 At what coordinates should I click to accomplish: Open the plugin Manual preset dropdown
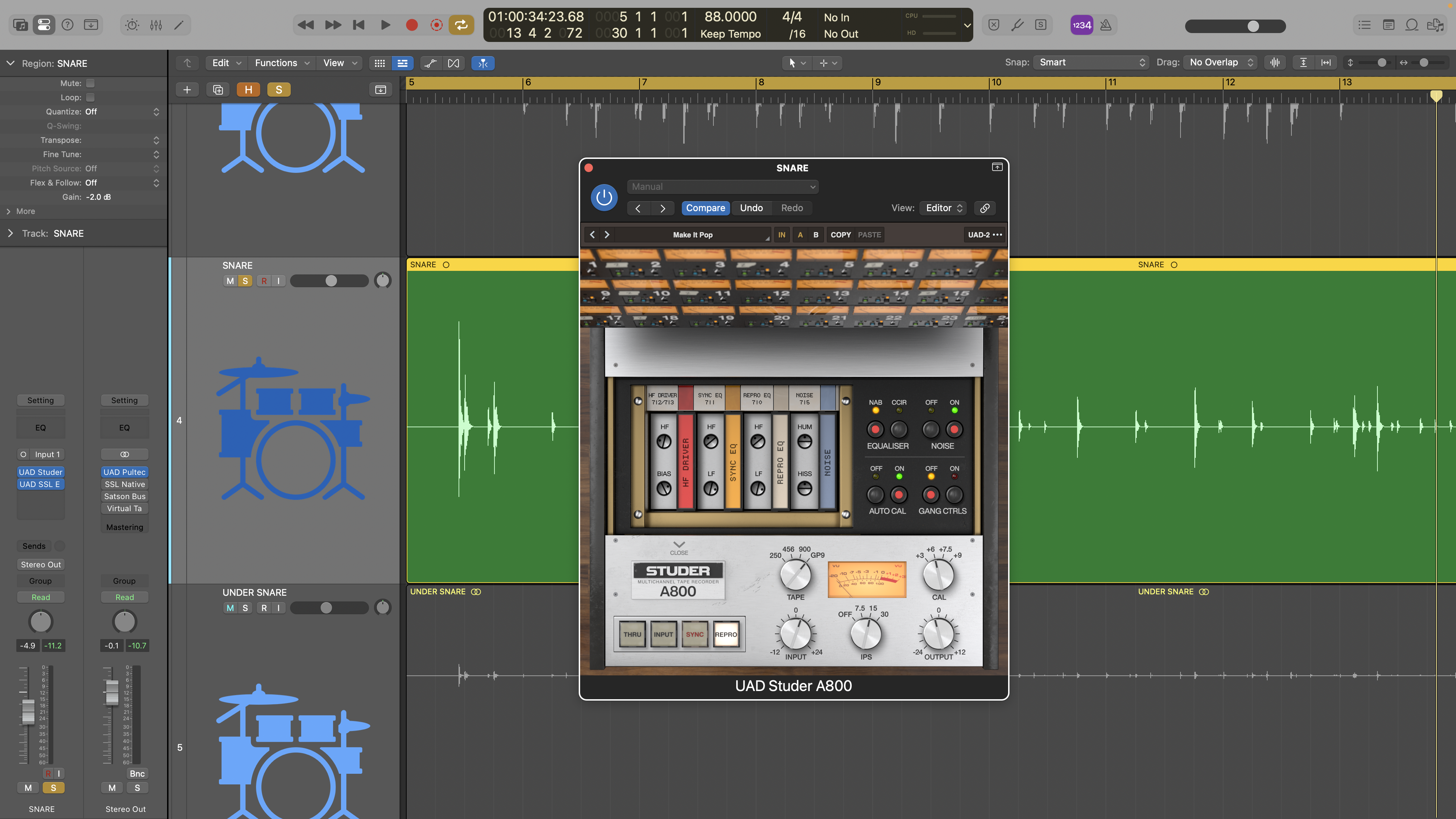723,187
